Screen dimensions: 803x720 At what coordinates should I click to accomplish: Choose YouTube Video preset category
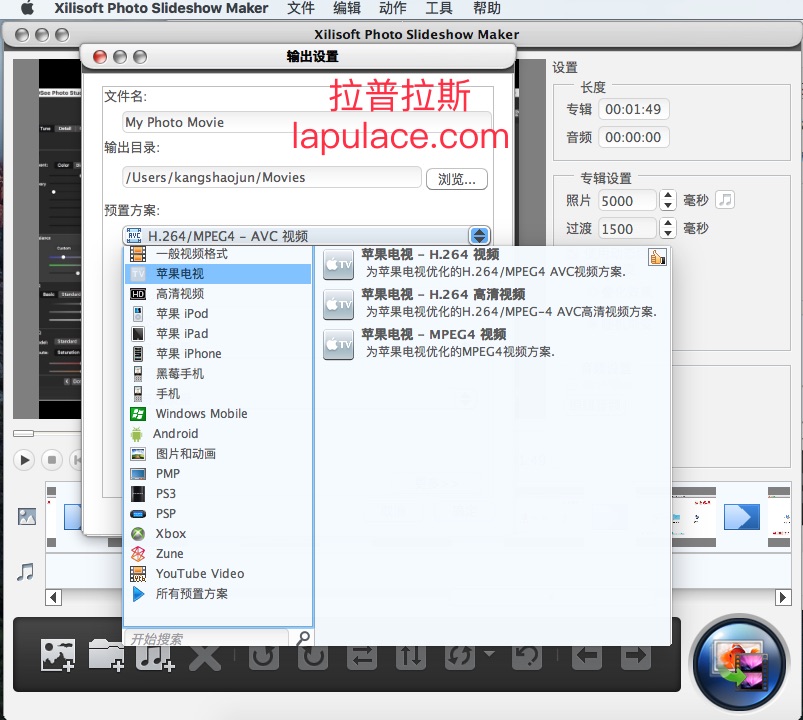click(199, 574)
